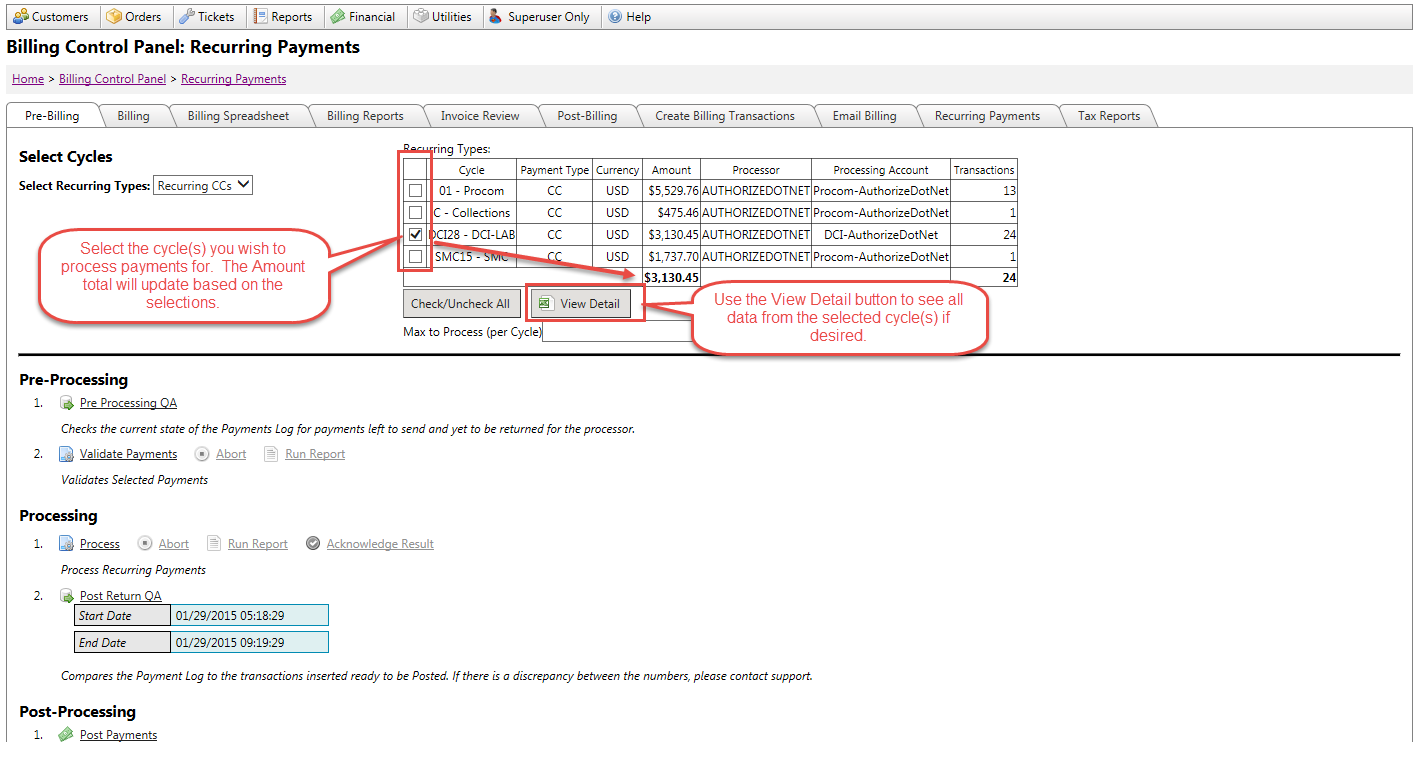This screenshot has width=1420, height=757.
Task: Open the Superuser Only menu
Action: coord(539,17)
